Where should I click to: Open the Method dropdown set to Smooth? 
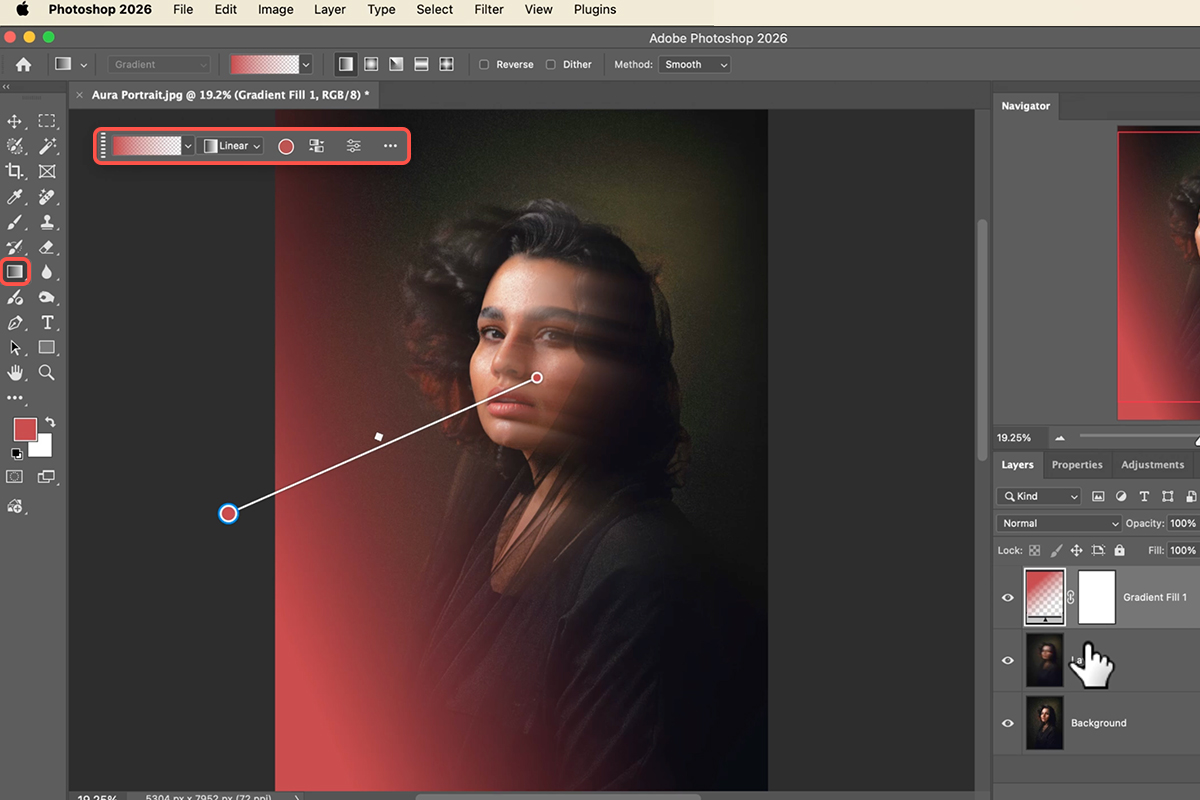point(695,65)
